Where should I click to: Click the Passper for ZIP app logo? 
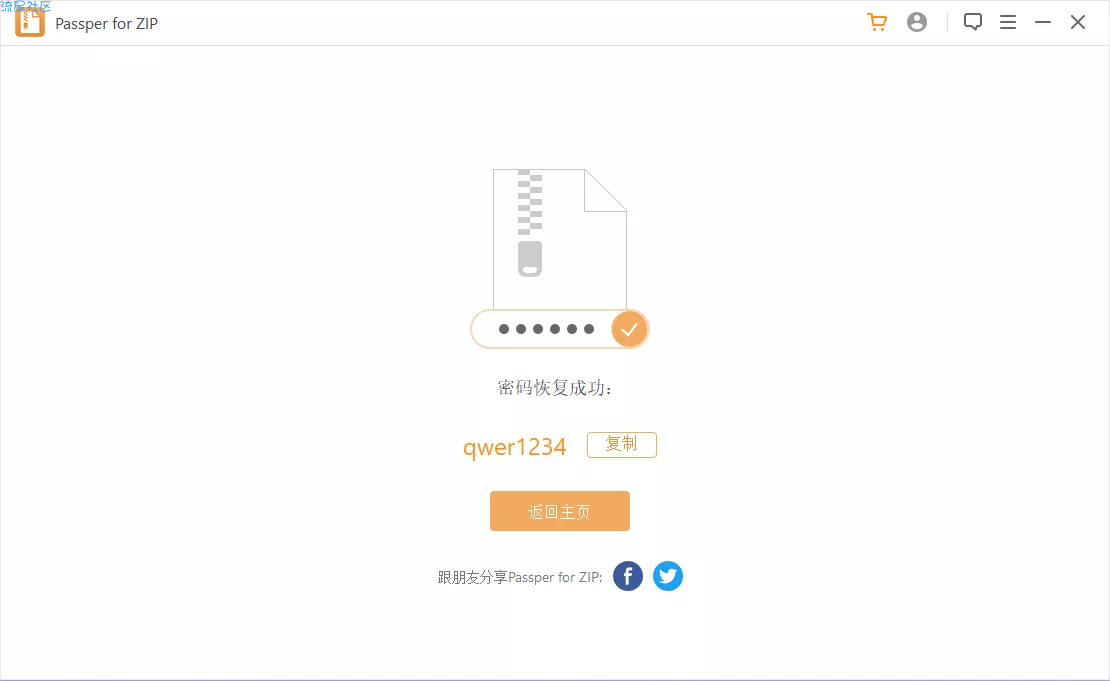(30, 23)
